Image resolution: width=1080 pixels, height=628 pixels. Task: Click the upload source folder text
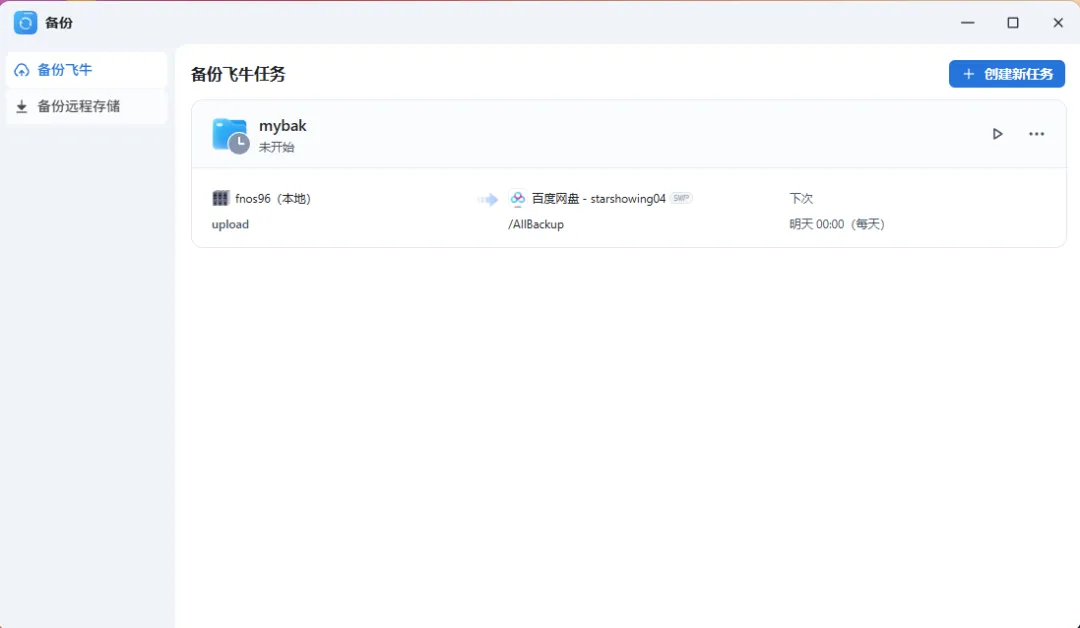pos(230,224)
